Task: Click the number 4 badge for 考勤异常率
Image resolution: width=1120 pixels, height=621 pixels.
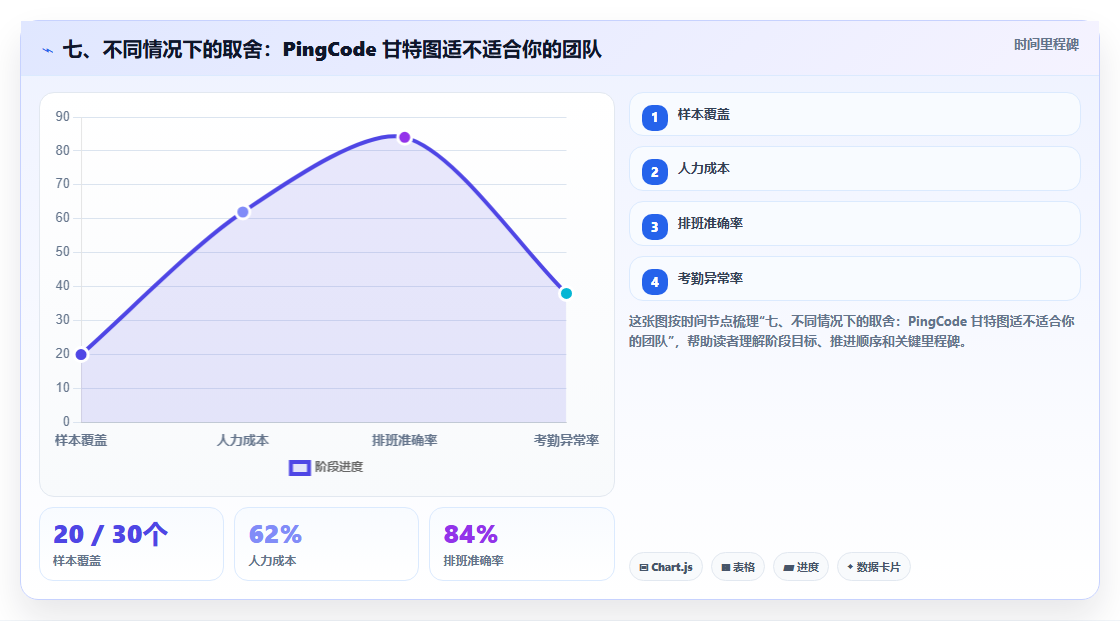Action: 654,282
